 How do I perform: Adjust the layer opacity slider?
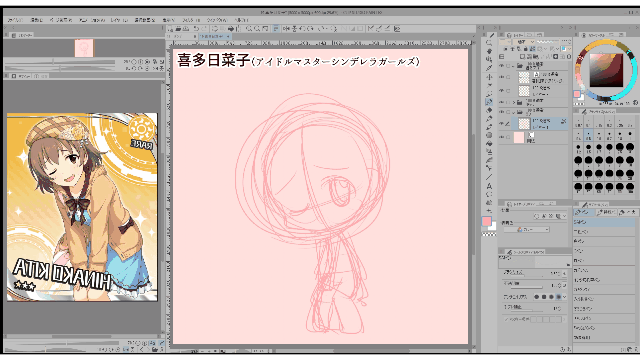coord(547,42)
